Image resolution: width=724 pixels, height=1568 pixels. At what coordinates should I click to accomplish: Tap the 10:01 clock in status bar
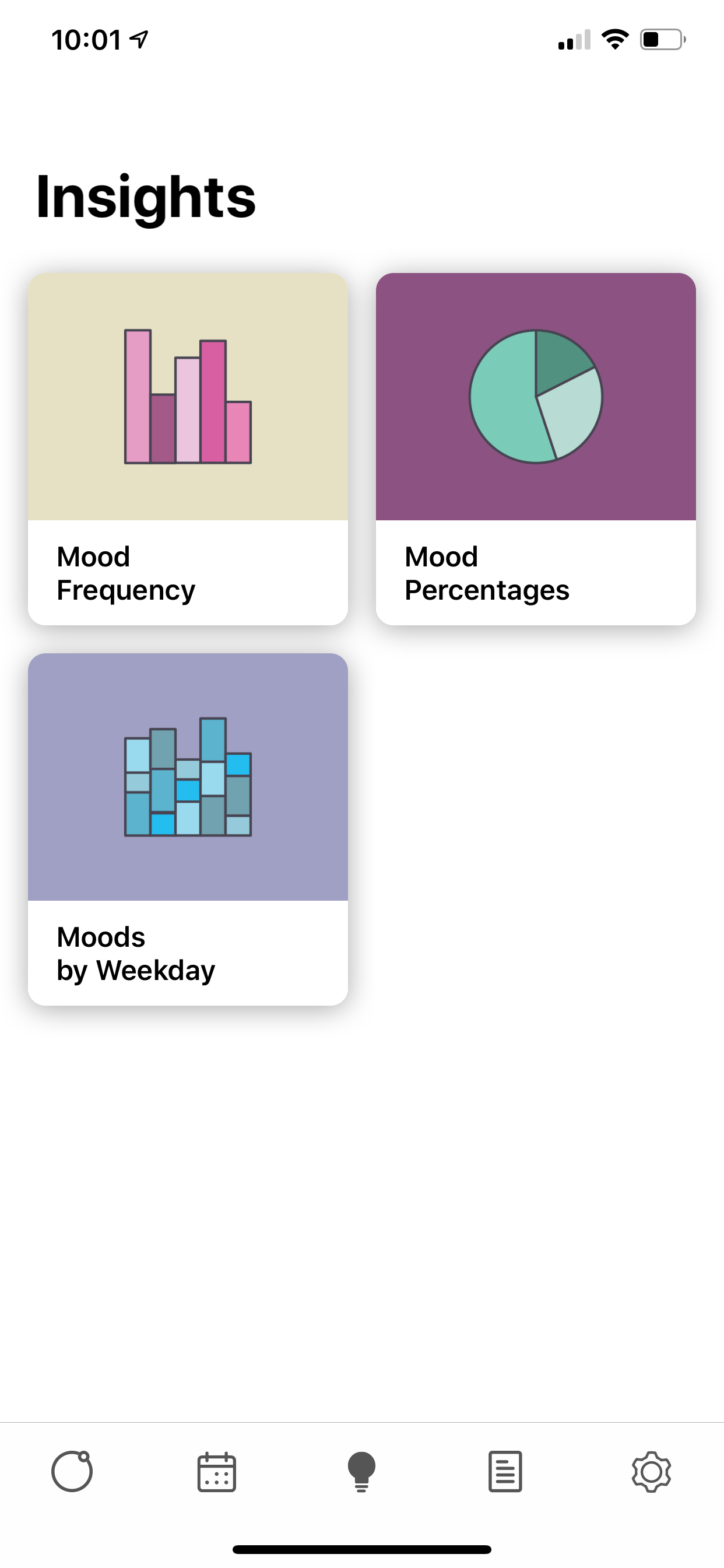coord(86,40)
